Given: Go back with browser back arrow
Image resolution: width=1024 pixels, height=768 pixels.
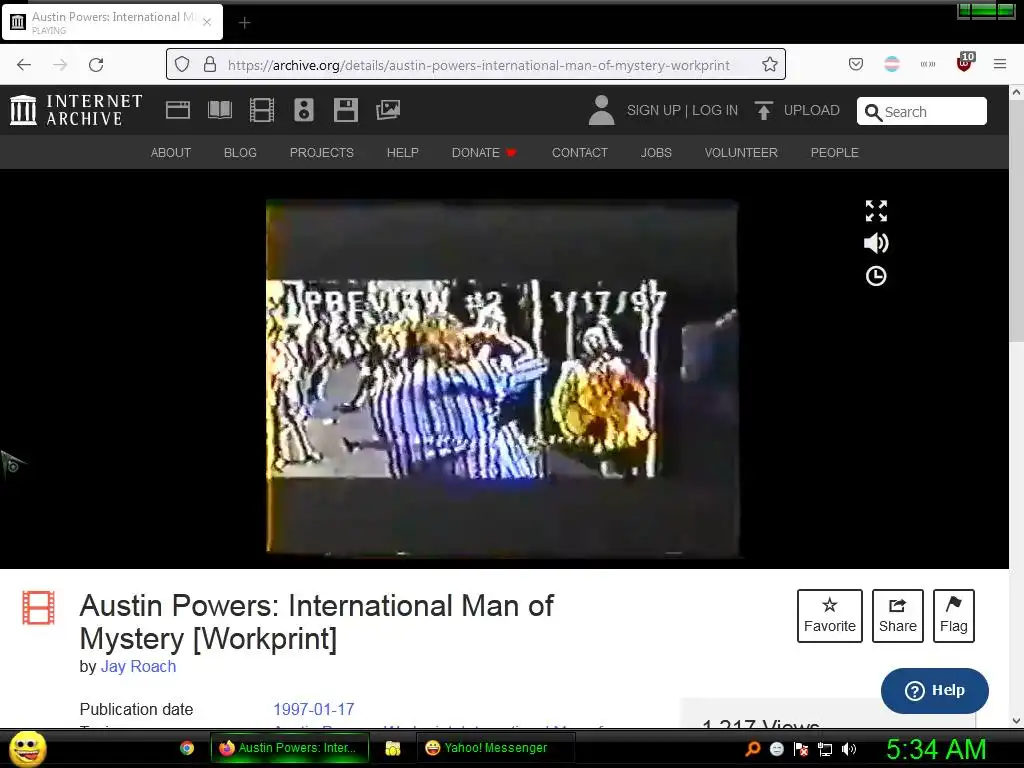Looking at the screenshot, I should coord(24,65).
